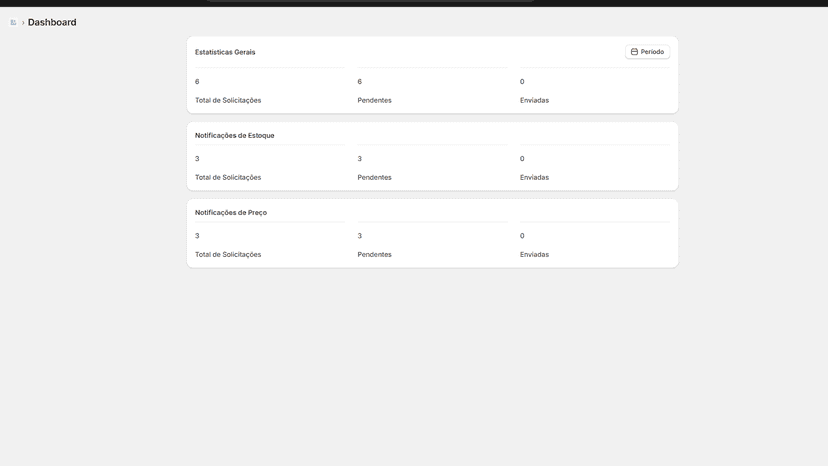Click the app icon in the breadcrumb
Screen dimensions: 828x466
[13, 22]
